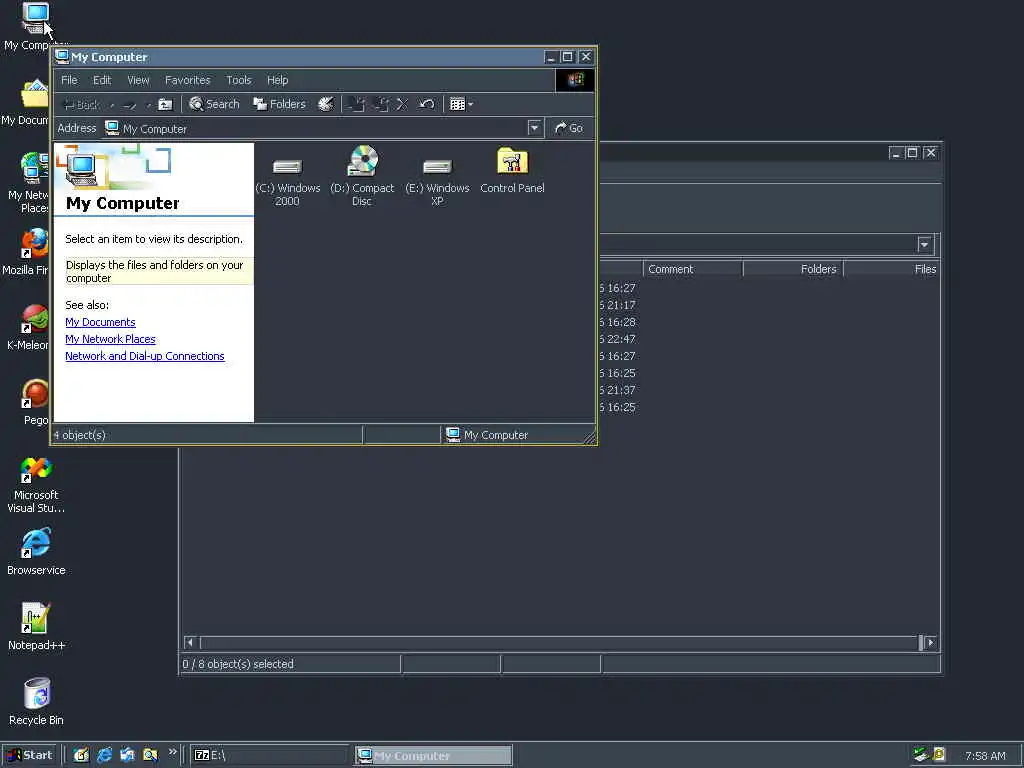Open the Back history dropdown arrow
This screenshot has height=768, width=1024.
pyautogui.click(x=112, y=104)
